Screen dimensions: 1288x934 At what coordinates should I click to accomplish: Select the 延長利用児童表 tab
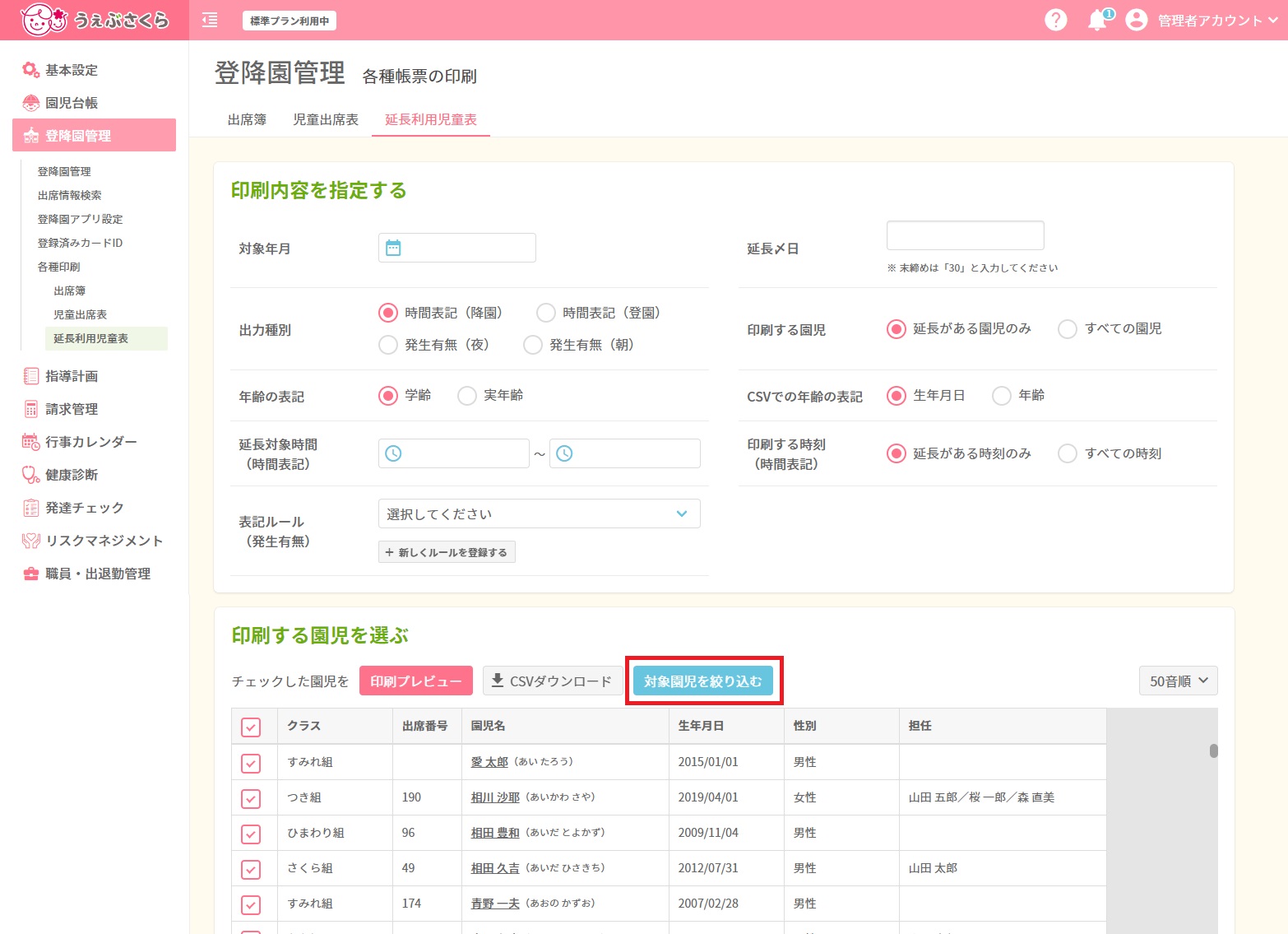pyautogui.click(x=431, y=119)
